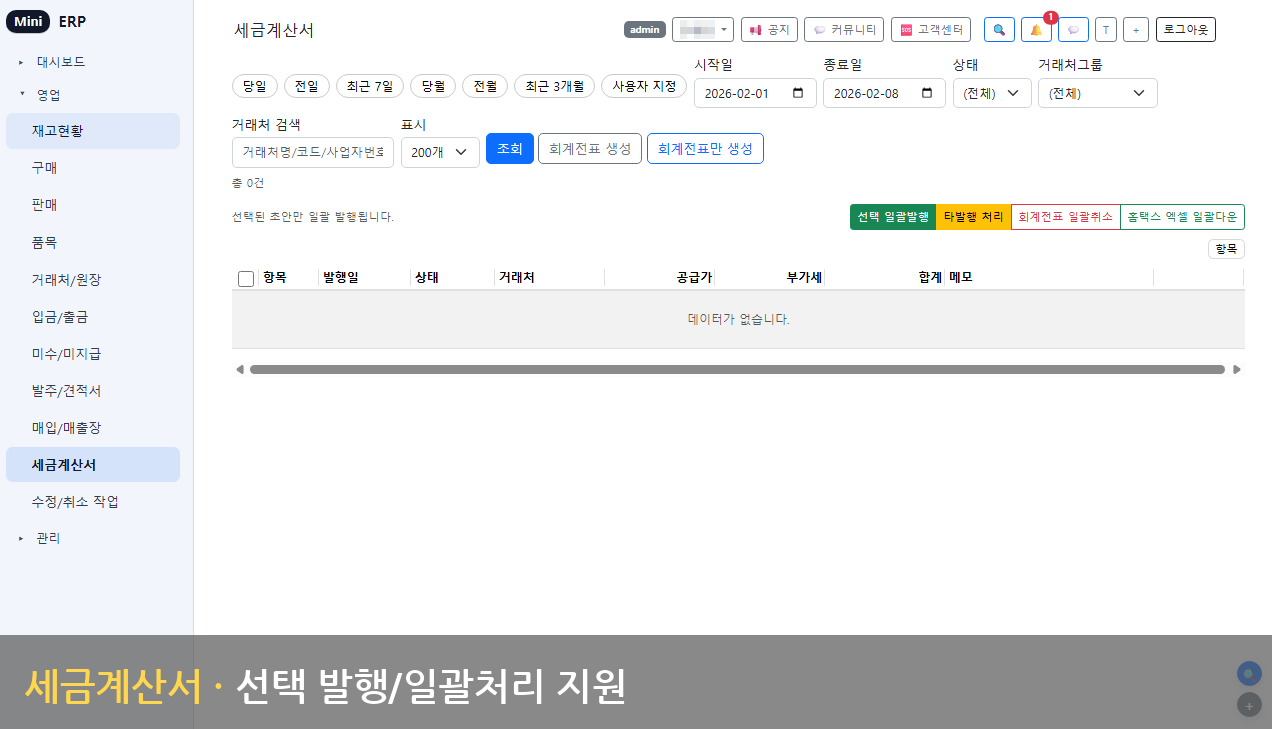1272x729 pixels.
Task: Click the horizontal scrollbar thumb
Action: coord(737,369)
